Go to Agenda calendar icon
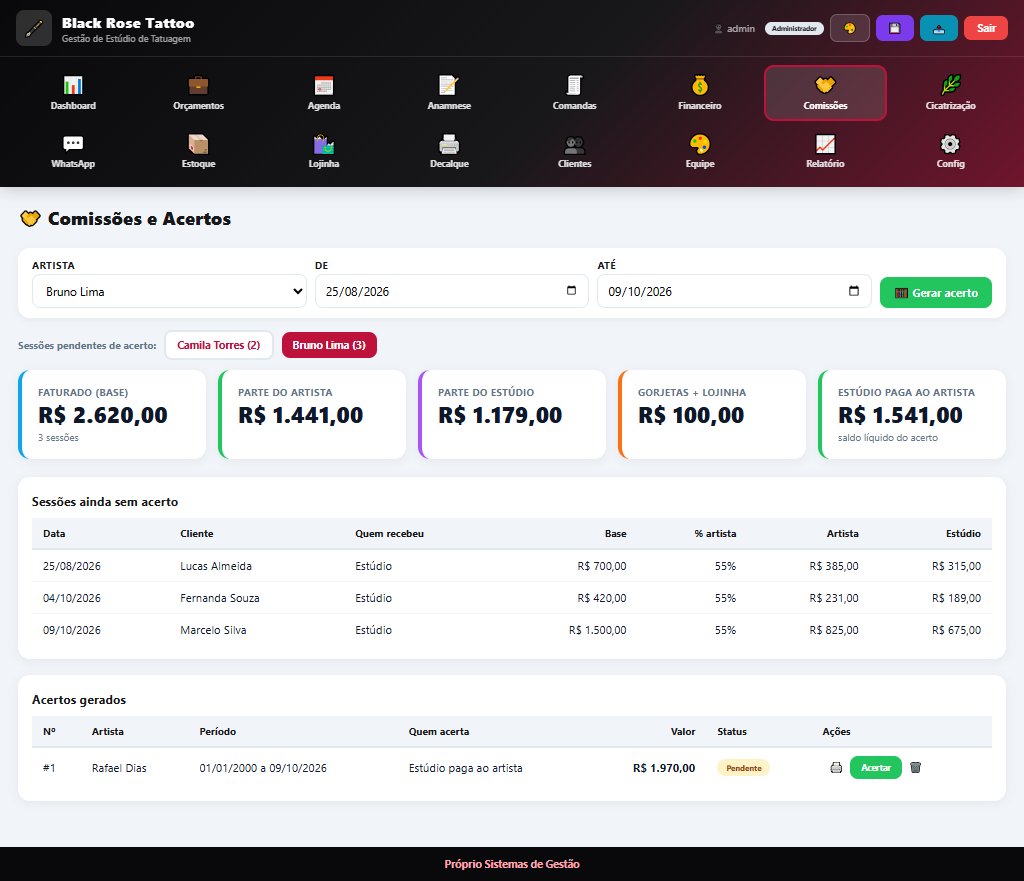The height and width of the screenshot is (881, 1024). click(x=324, y=86)
